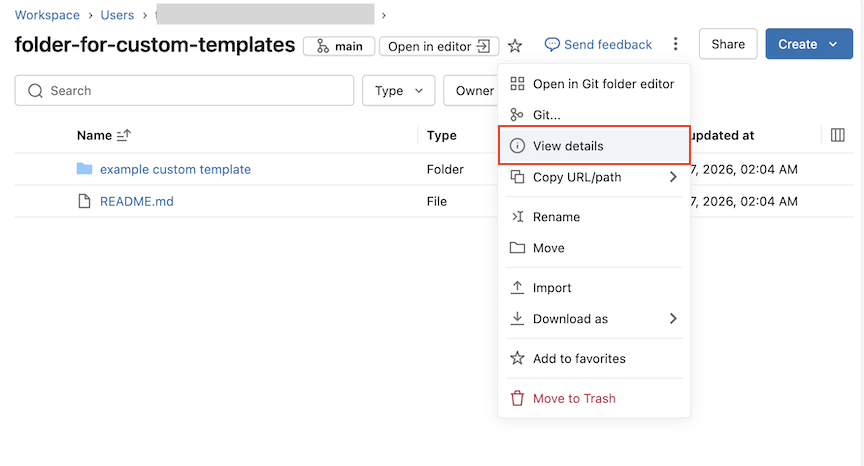Expand the Download as submenu
This screenshot has width=864, height=466.
pos(593,319)
